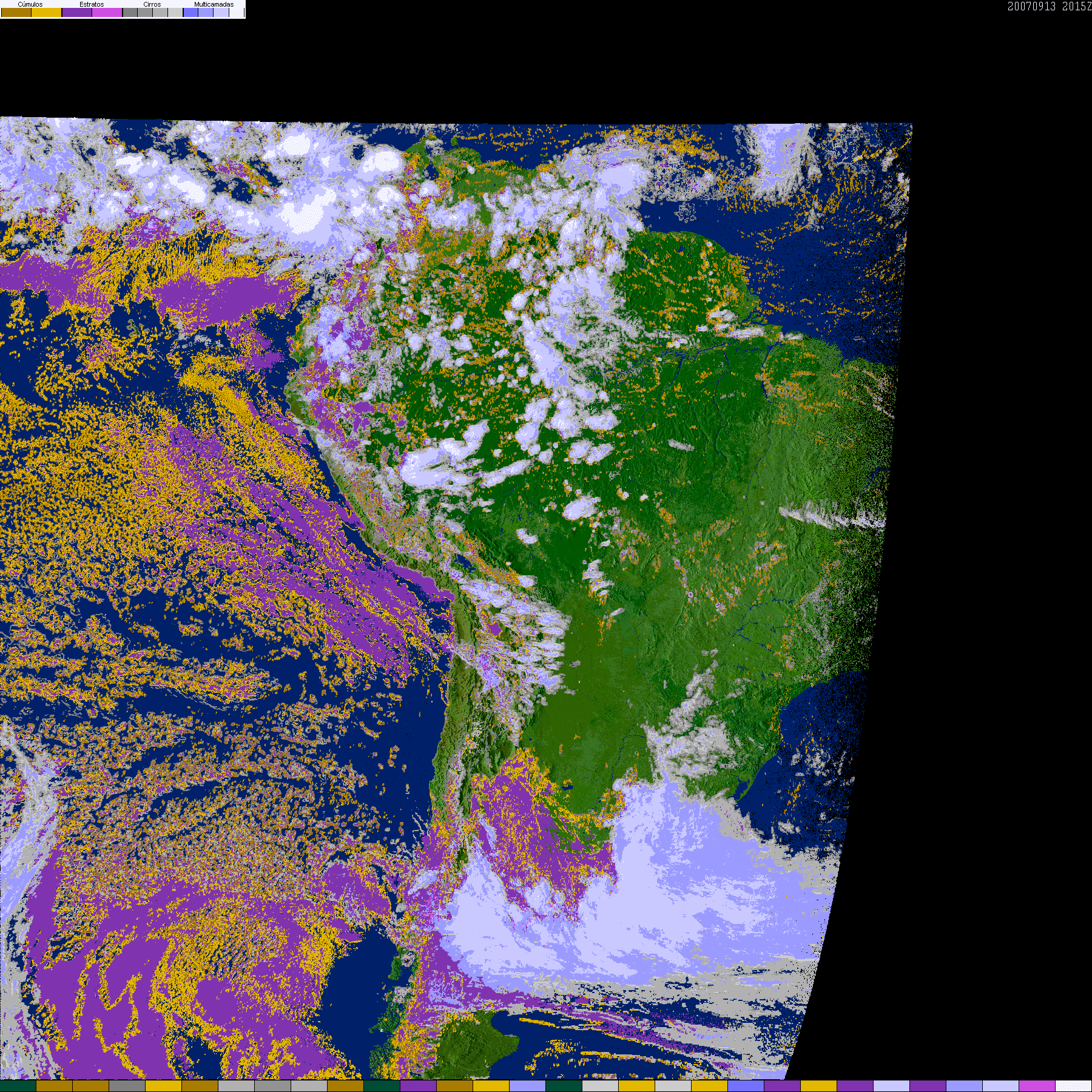Click the 'Cúmulos' legend label
The width and height of the screenshot is (1092, 1092).
(x=30, y=4)
